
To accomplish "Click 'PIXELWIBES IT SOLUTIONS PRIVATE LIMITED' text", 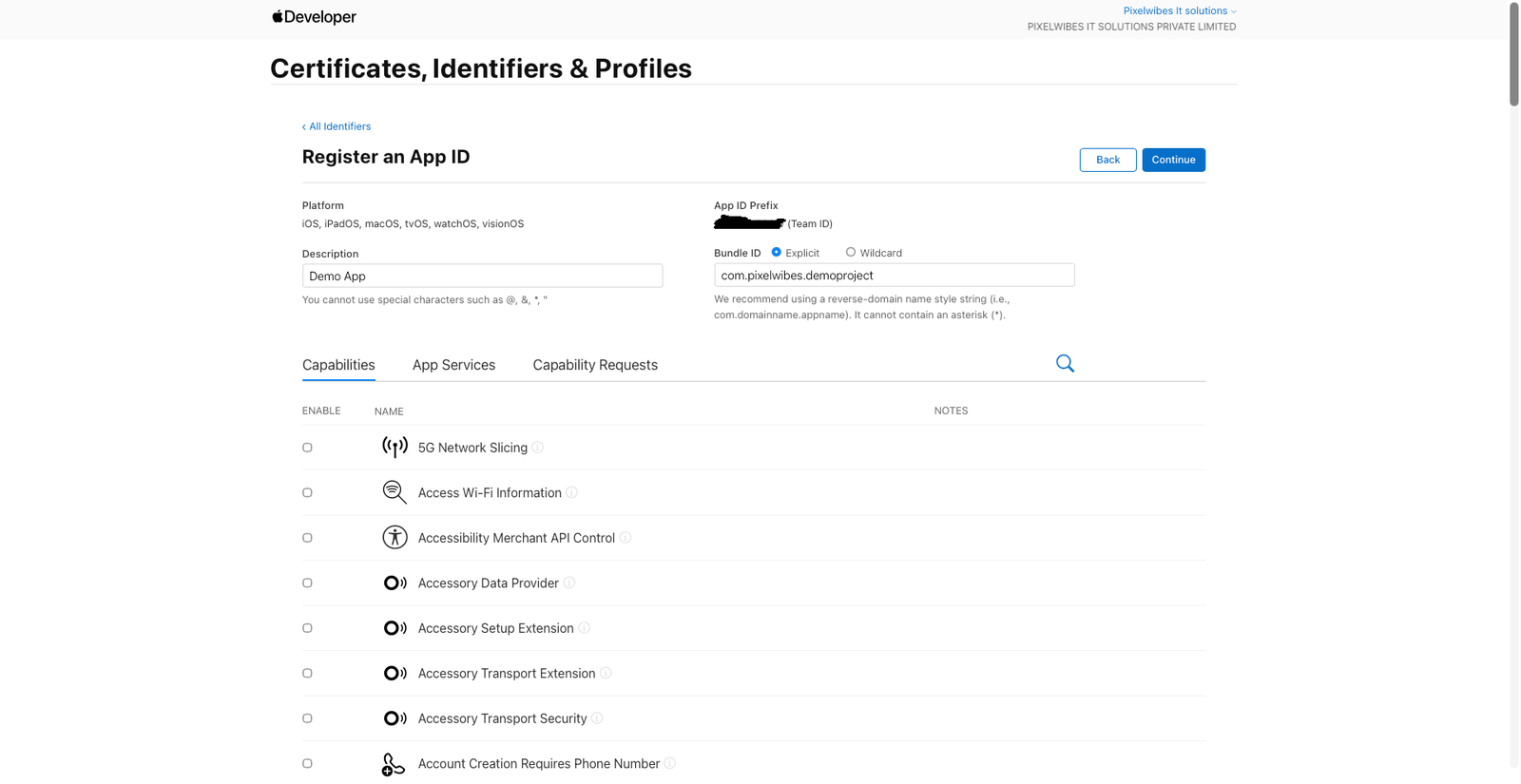I will 1131,27.
